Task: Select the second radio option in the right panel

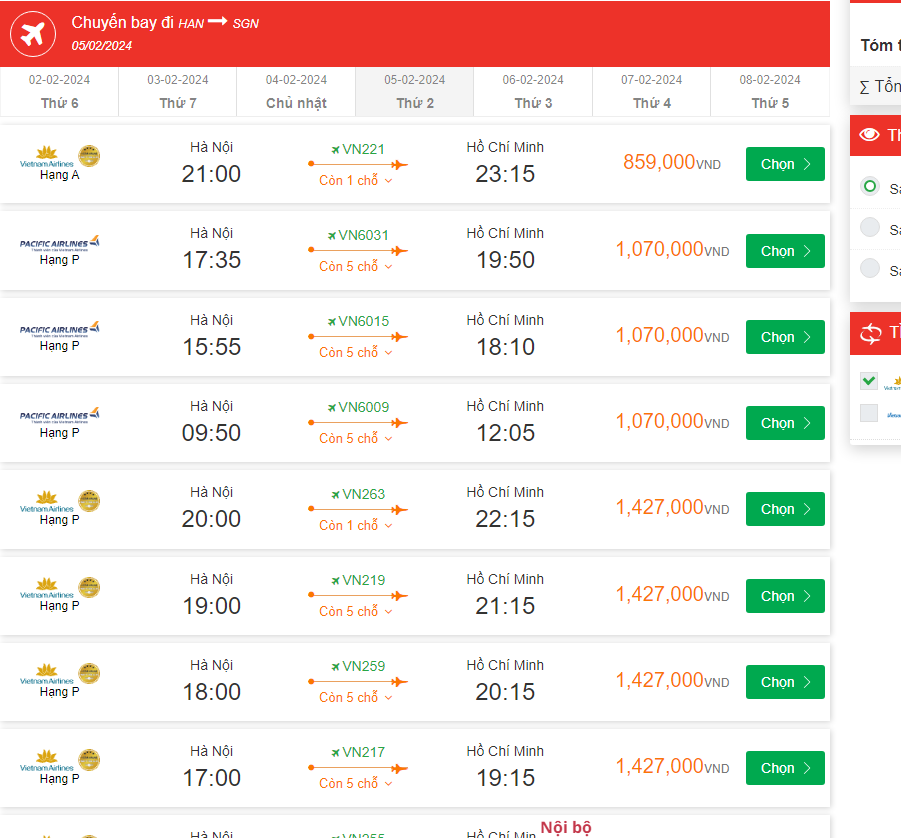Action: click(870, 227)
